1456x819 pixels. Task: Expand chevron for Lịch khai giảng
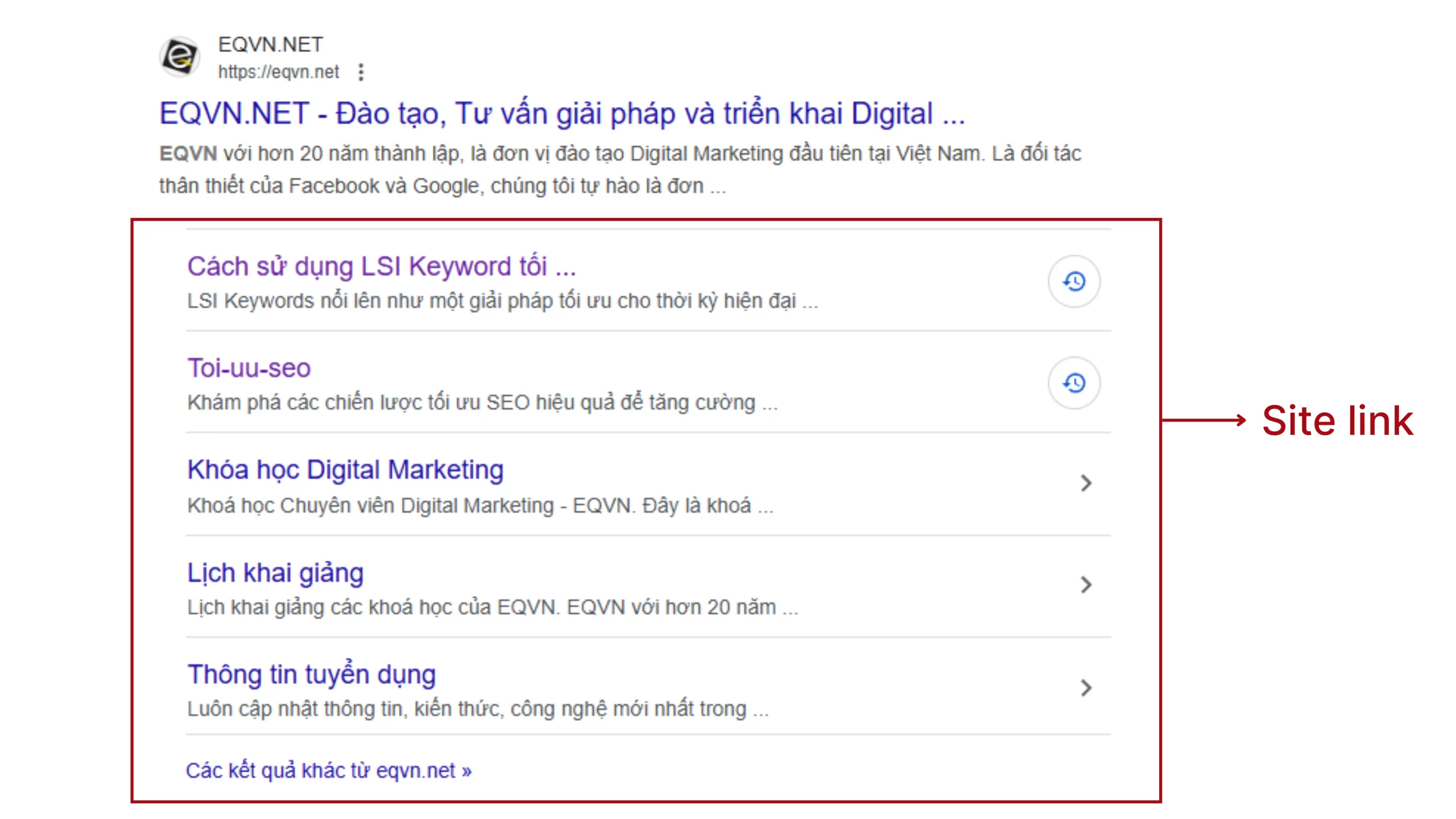[1086, 585]
